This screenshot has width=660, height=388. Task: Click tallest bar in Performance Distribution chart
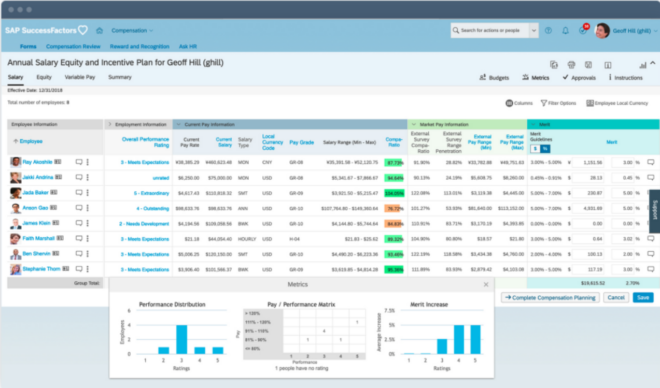click(x=181, y=340)
